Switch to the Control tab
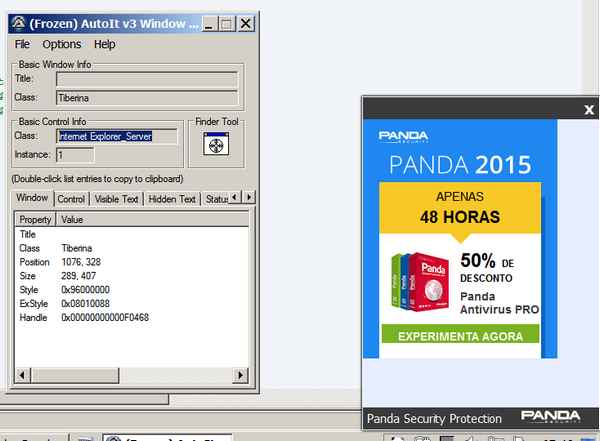The image size is (600, 441). 71,199
